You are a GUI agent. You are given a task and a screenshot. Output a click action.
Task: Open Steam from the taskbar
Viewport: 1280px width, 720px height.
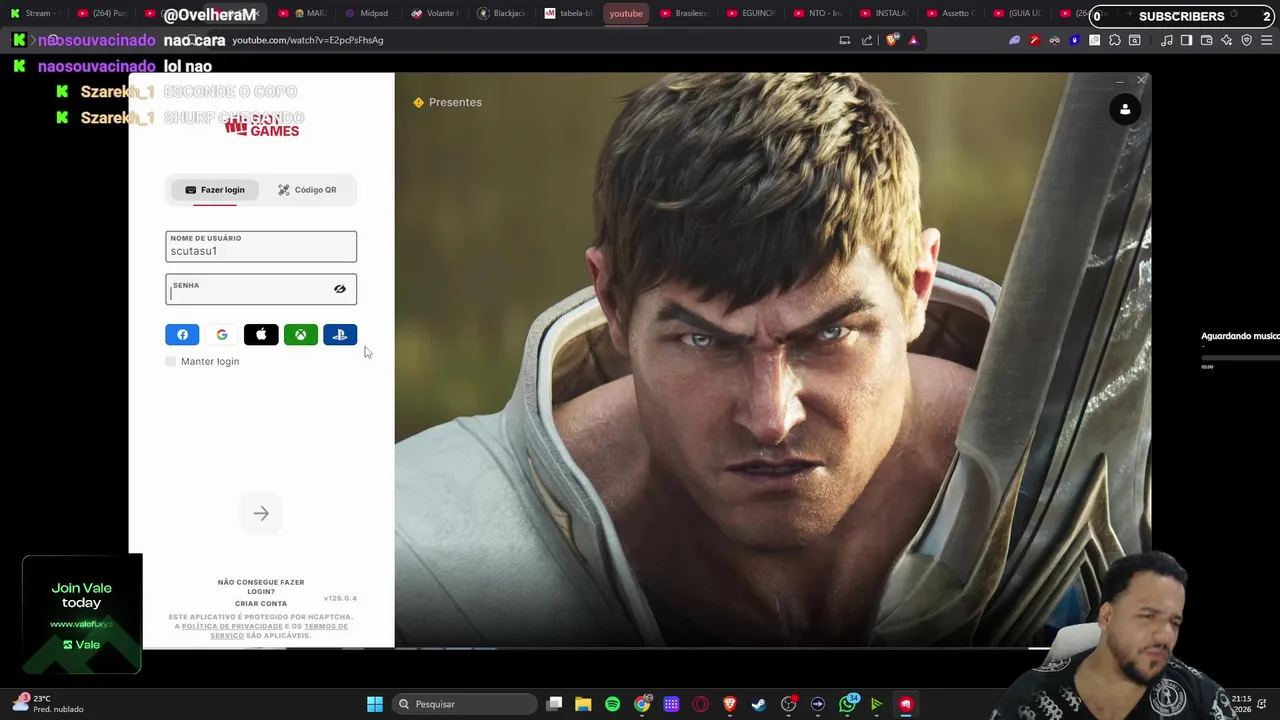pos(758,704)
